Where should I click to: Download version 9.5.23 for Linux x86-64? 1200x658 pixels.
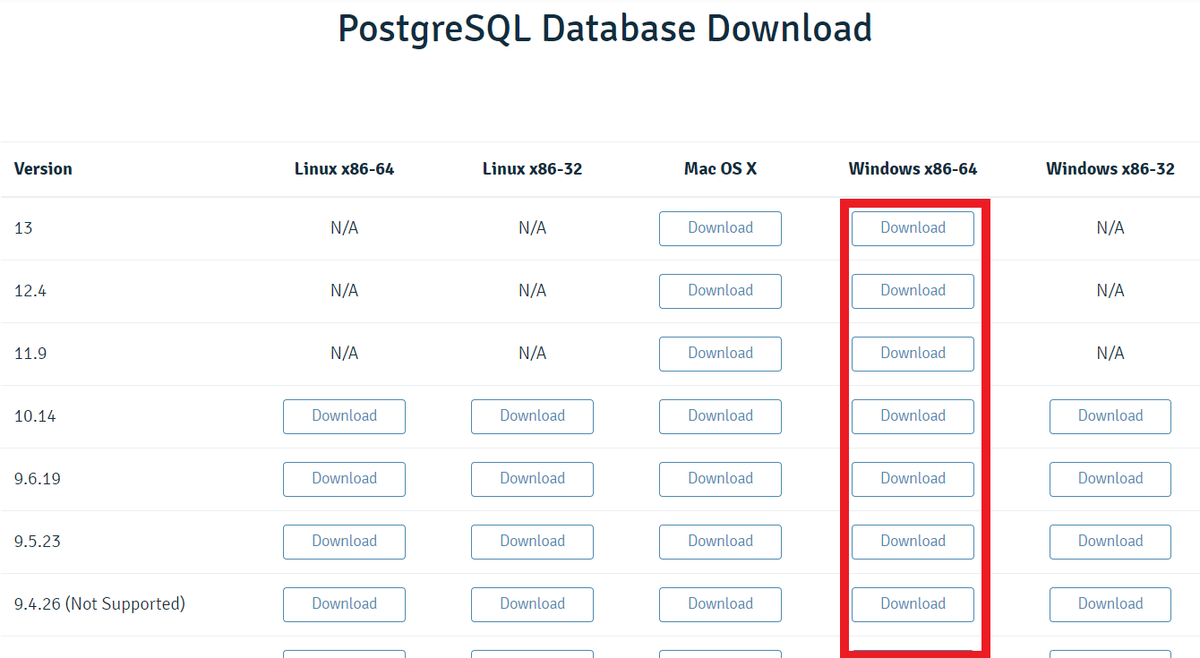344,541
